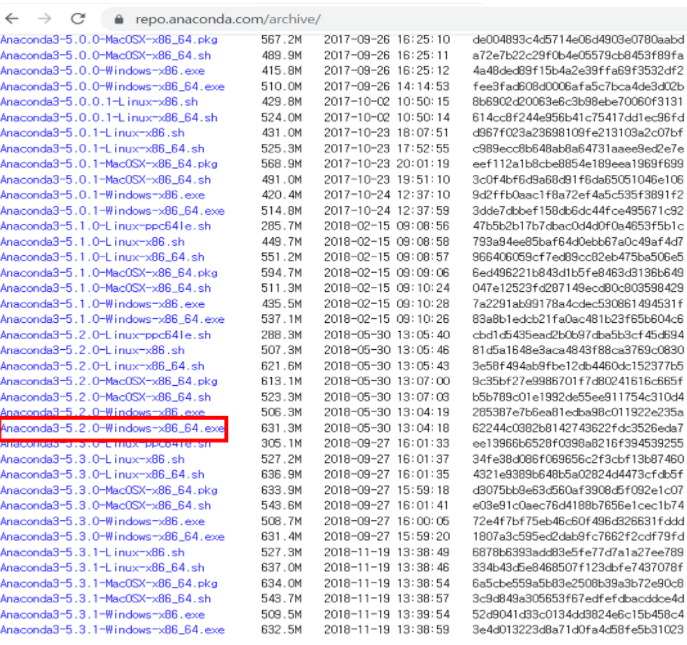Click date 2017-09-26 14:14:53

pyautogui.click(x=387, y=87)
